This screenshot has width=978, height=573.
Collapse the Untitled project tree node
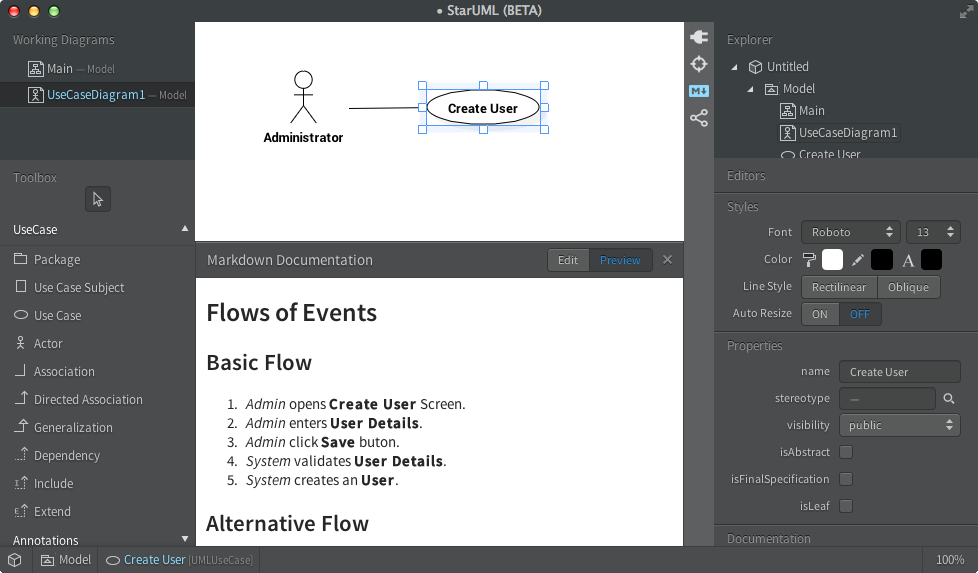tap(735, 67)
